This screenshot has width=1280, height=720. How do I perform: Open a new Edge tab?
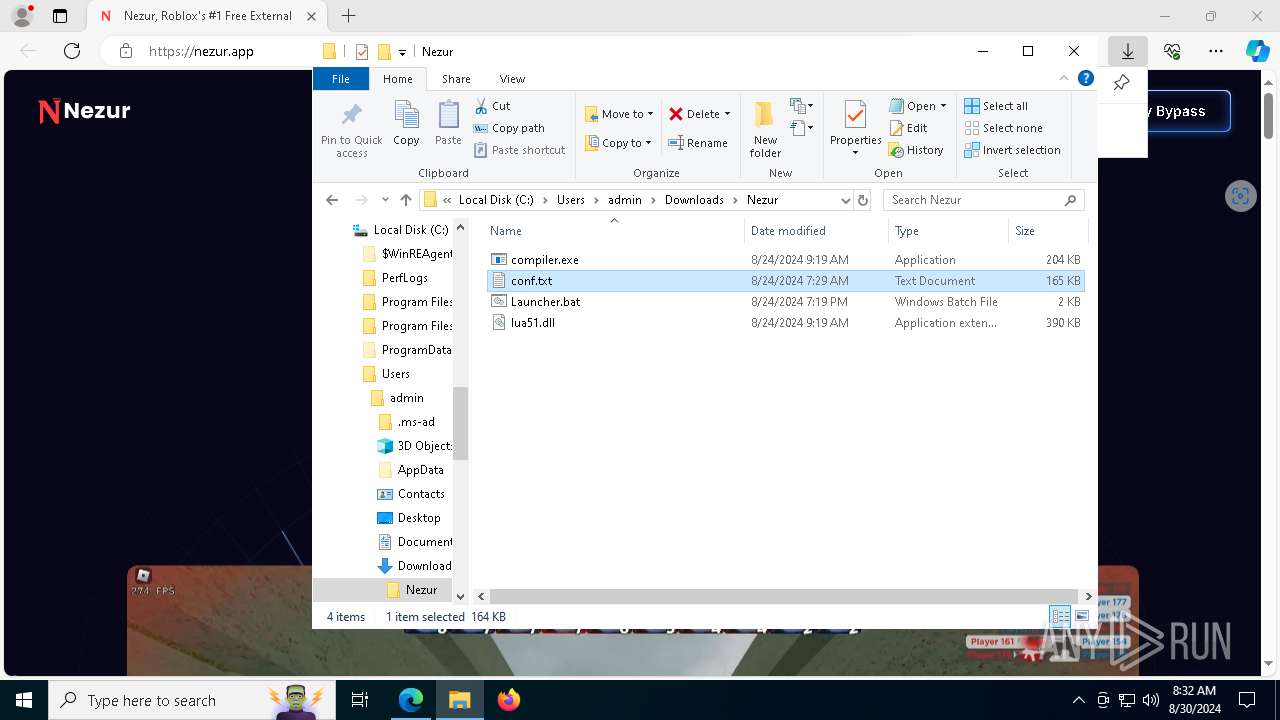click(348, 16)
